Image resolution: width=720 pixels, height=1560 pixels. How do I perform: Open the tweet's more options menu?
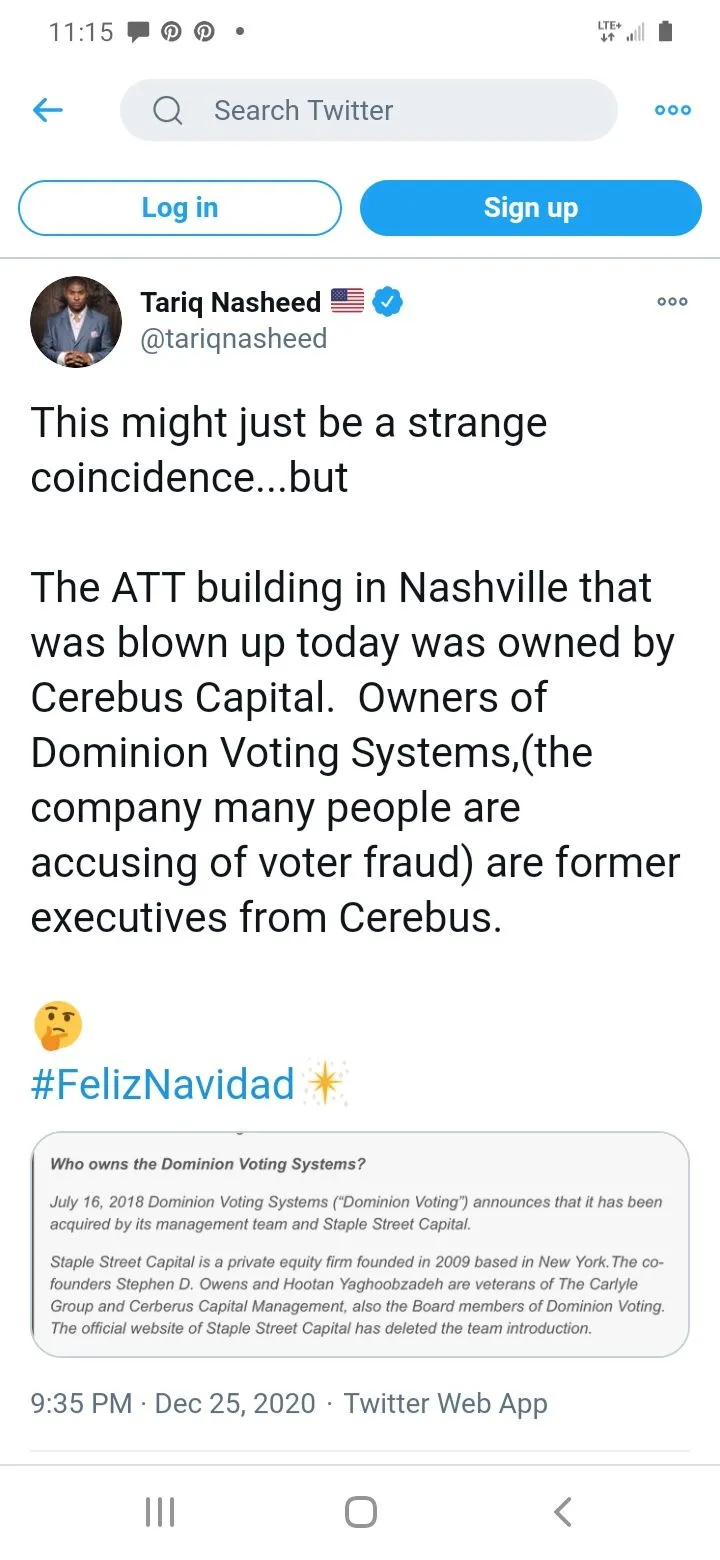[x=672, y=301]
